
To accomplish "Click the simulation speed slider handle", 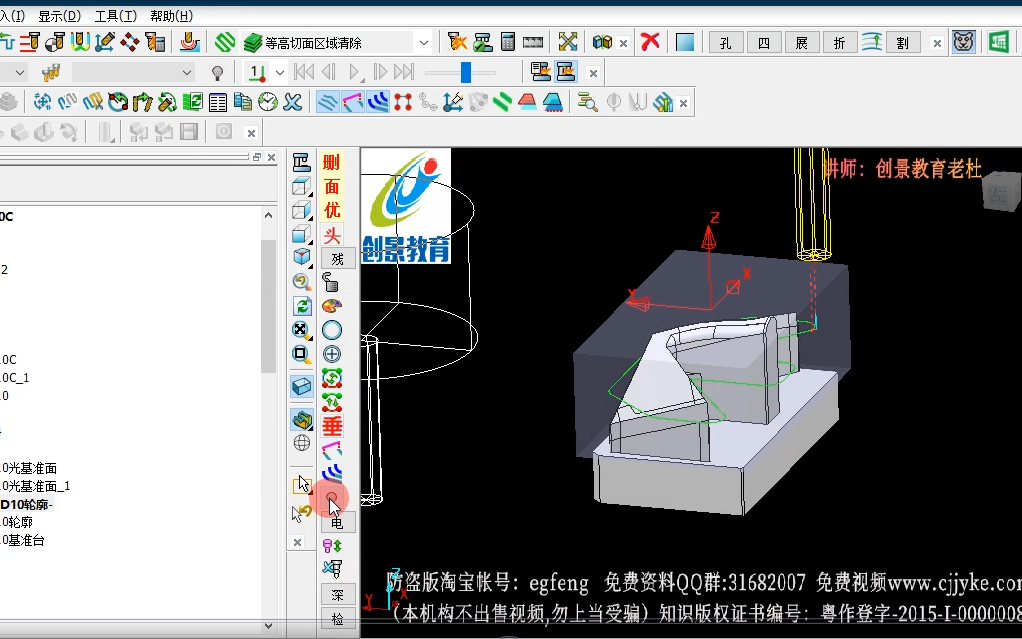I will click(x=465, y=72).
